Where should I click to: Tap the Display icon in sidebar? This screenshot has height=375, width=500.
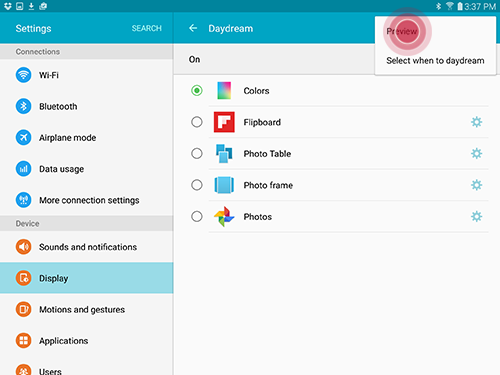[x=23, y=278]
